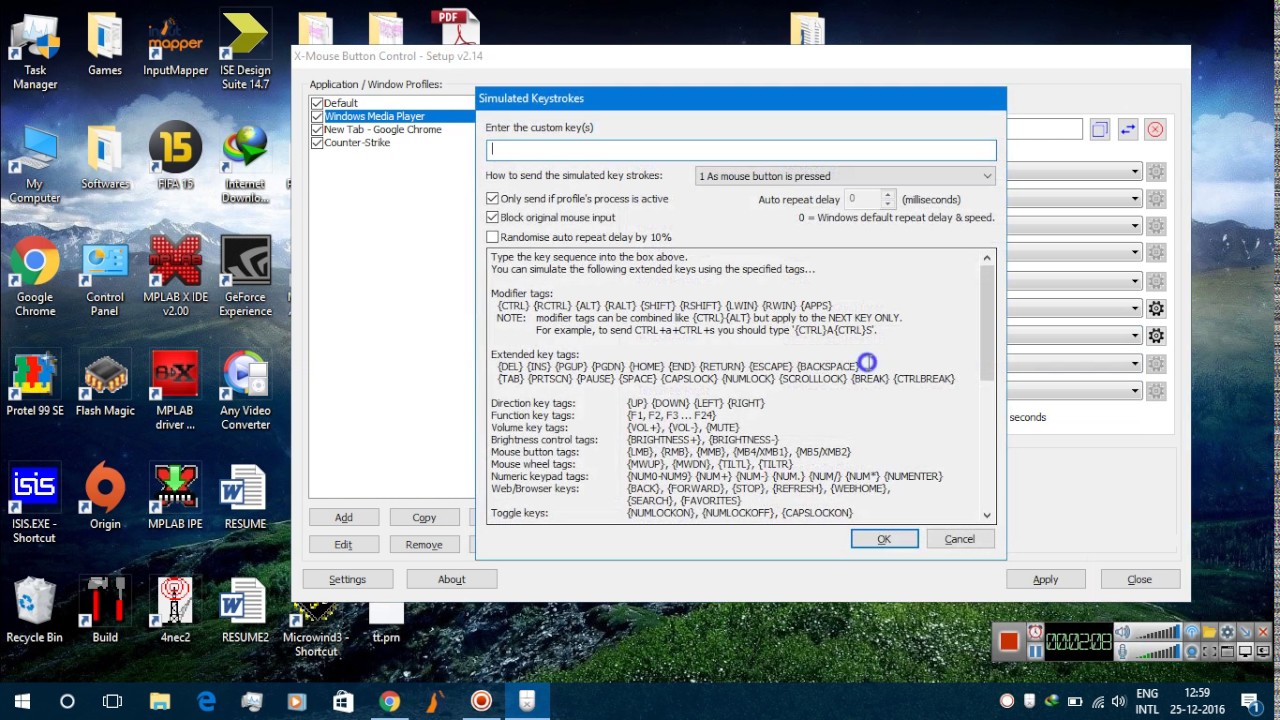Click the blue swap arrows icon in X-Mouse
The width and height of the screenshot is (1280, 720).
point(1127,129)
